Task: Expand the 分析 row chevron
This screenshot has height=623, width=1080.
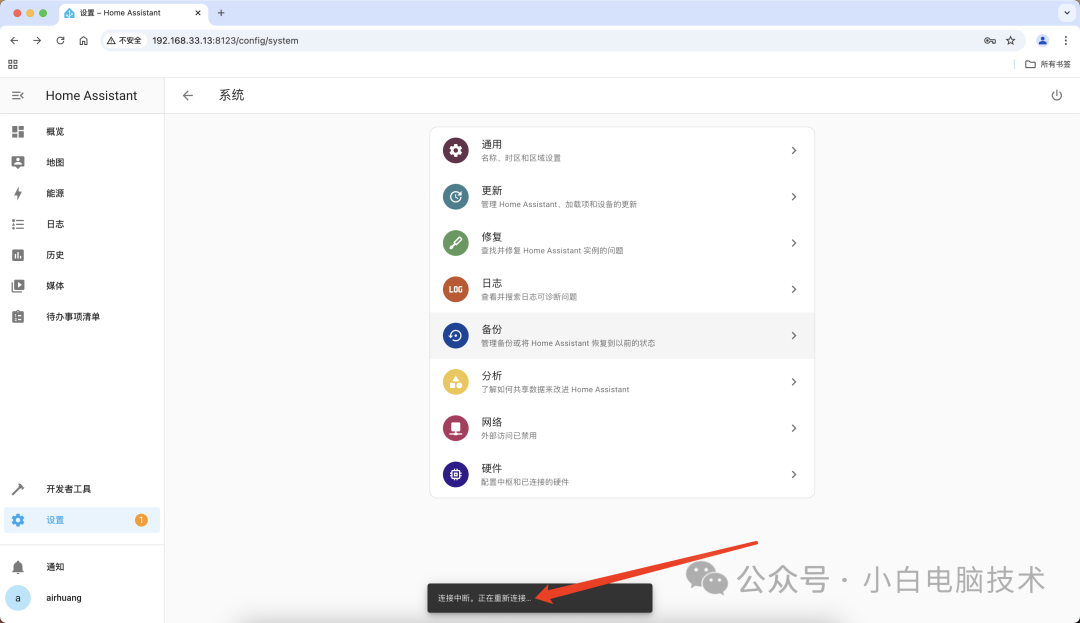Action: point(793,382)
